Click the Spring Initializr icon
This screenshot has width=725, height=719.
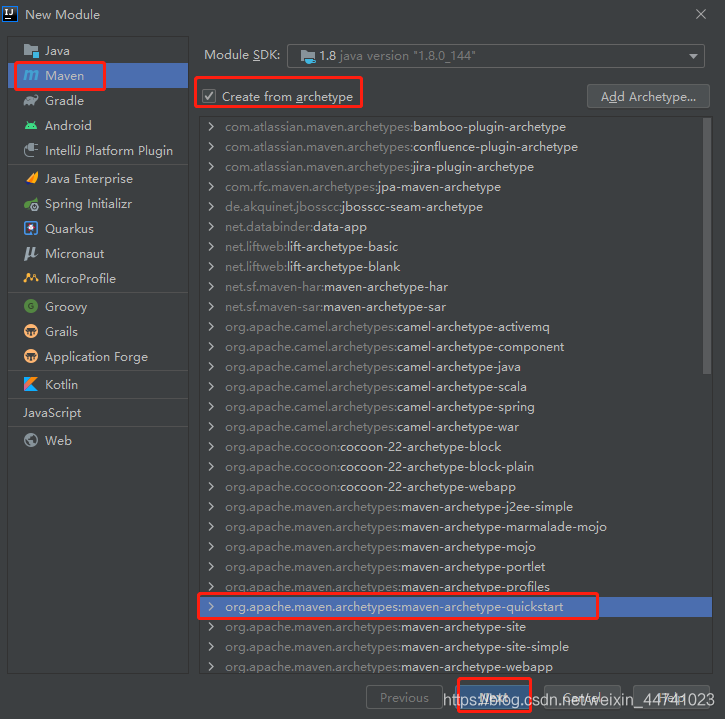[31, 203]
